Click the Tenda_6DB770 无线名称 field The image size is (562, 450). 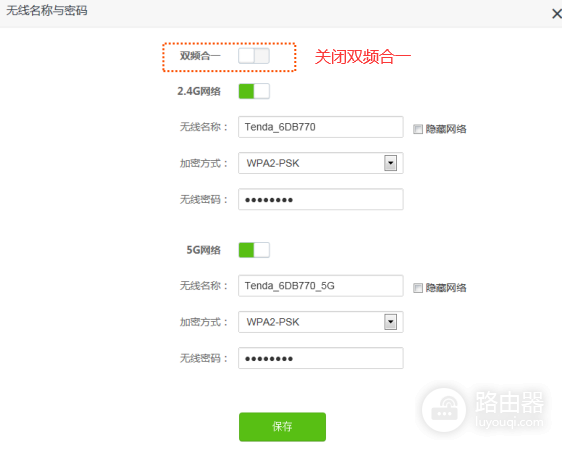click(320, 127)
